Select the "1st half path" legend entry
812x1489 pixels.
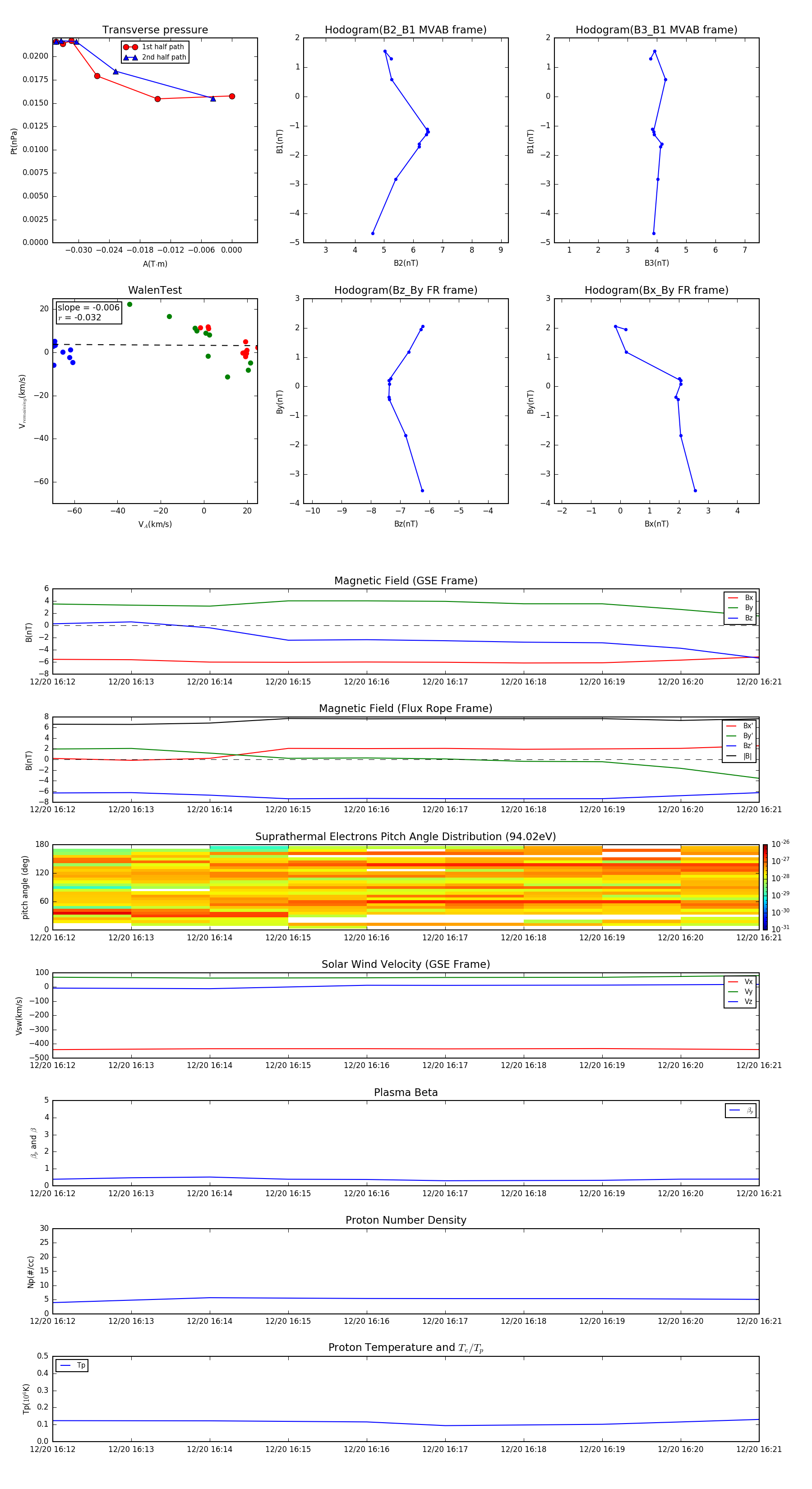click(x=154, y=47)
